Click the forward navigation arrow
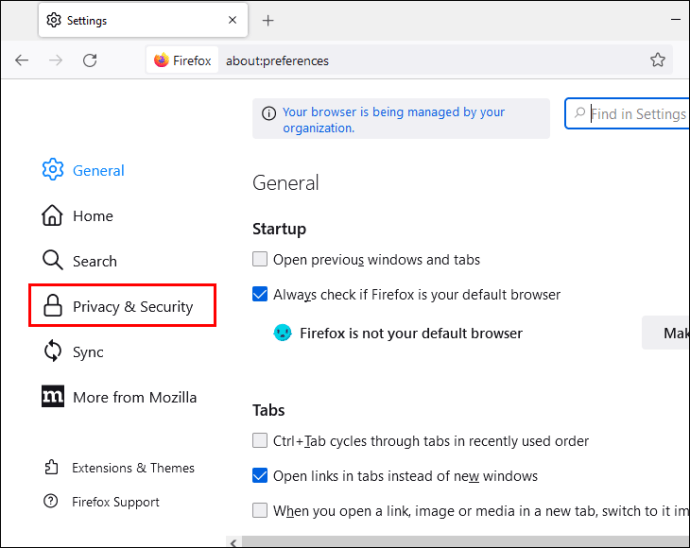 [55, 60]
